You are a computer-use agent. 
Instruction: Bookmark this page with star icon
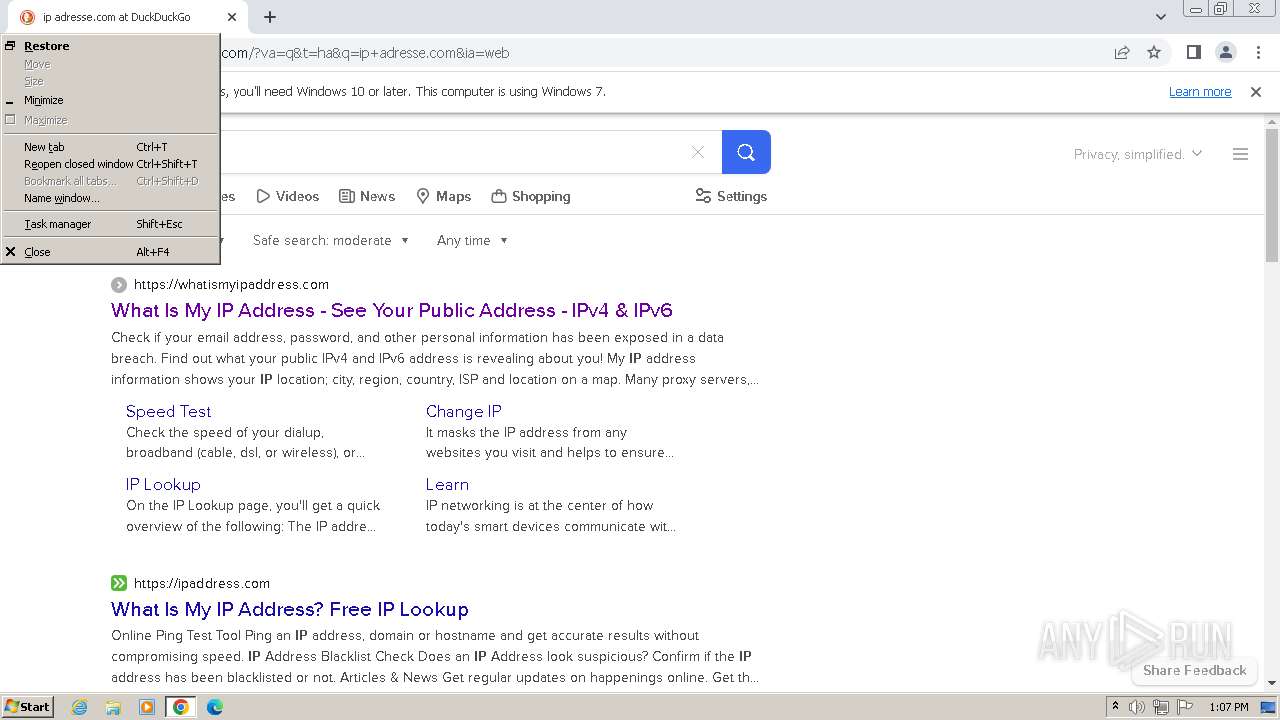tap(1154, 53)
